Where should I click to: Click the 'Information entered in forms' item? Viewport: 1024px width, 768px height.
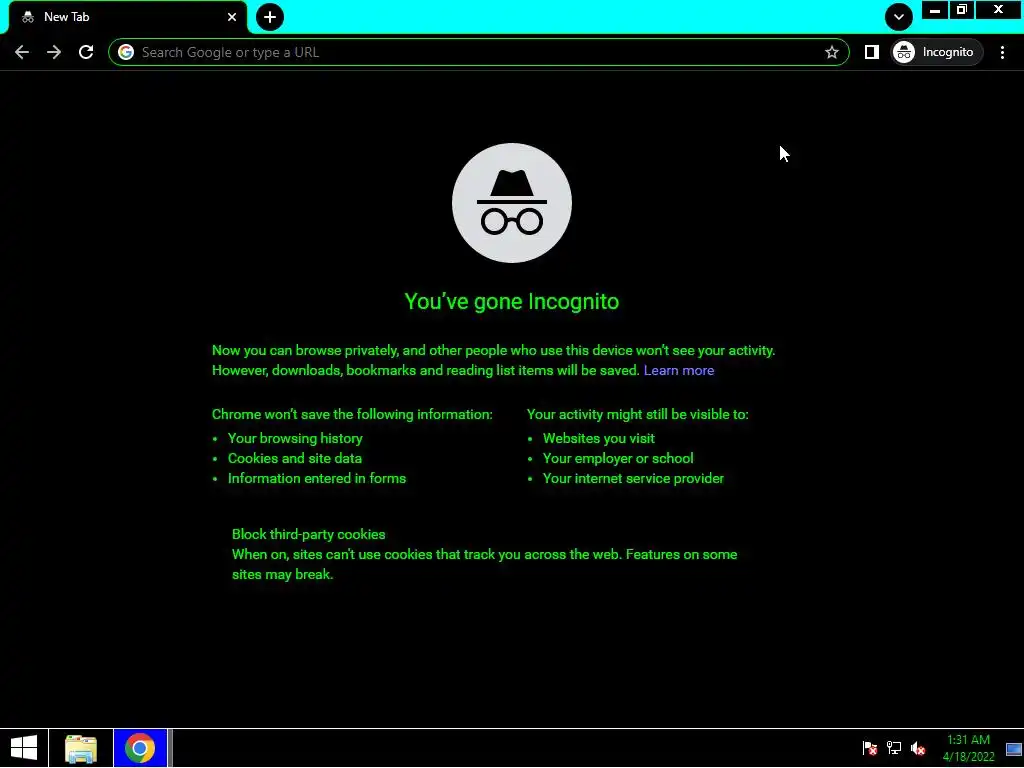[317, 479]
